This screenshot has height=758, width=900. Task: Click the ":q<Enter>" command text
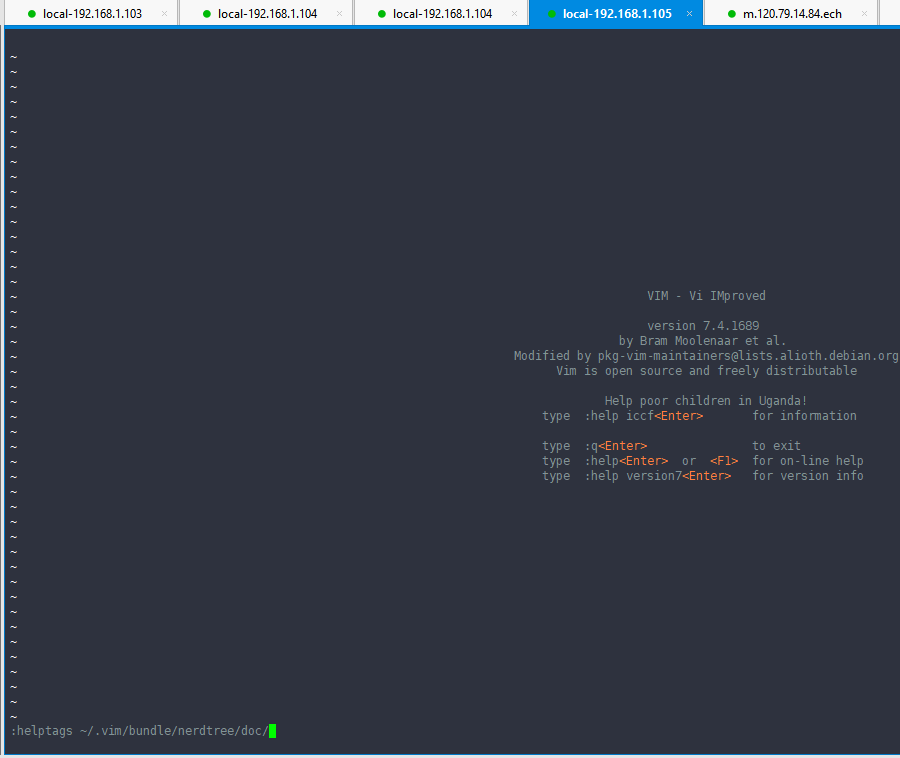(616, 446)
